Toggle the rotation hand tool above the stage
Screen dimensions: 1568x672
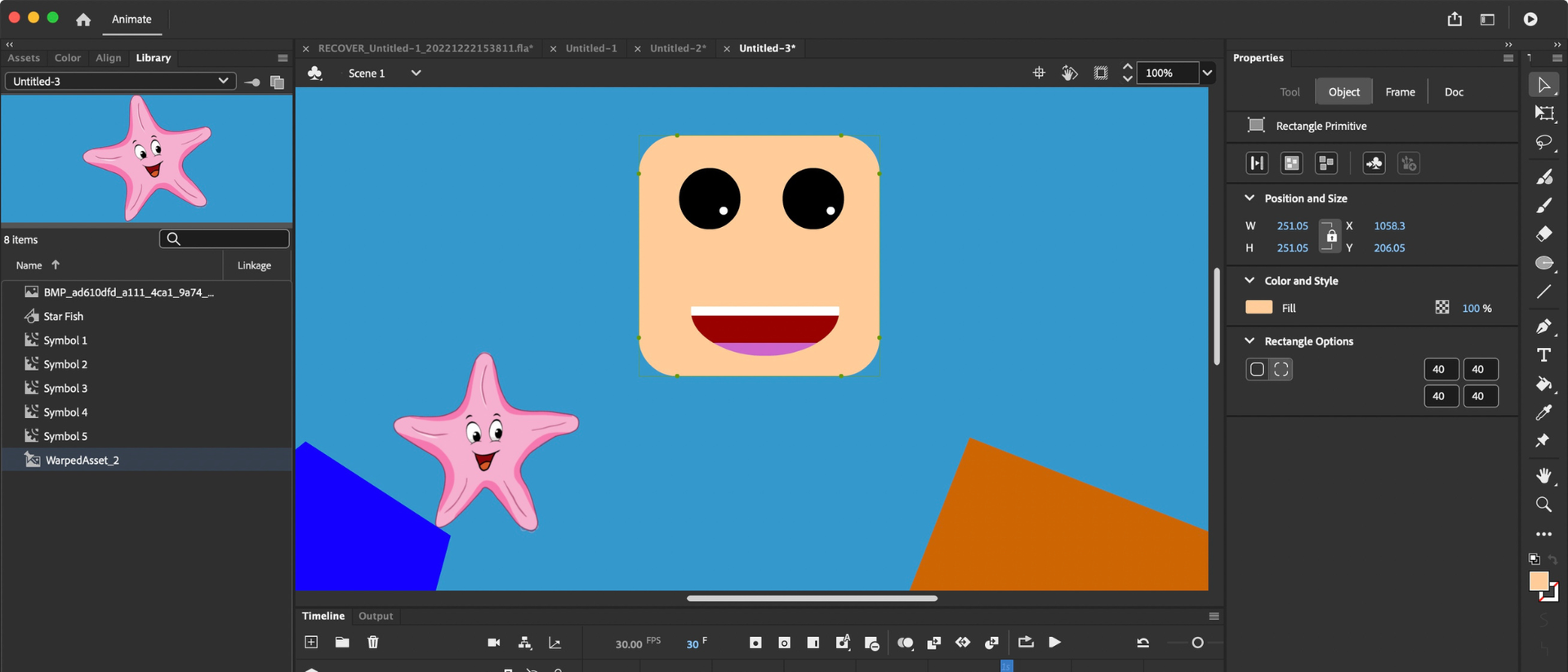[x=1070, y=73]
